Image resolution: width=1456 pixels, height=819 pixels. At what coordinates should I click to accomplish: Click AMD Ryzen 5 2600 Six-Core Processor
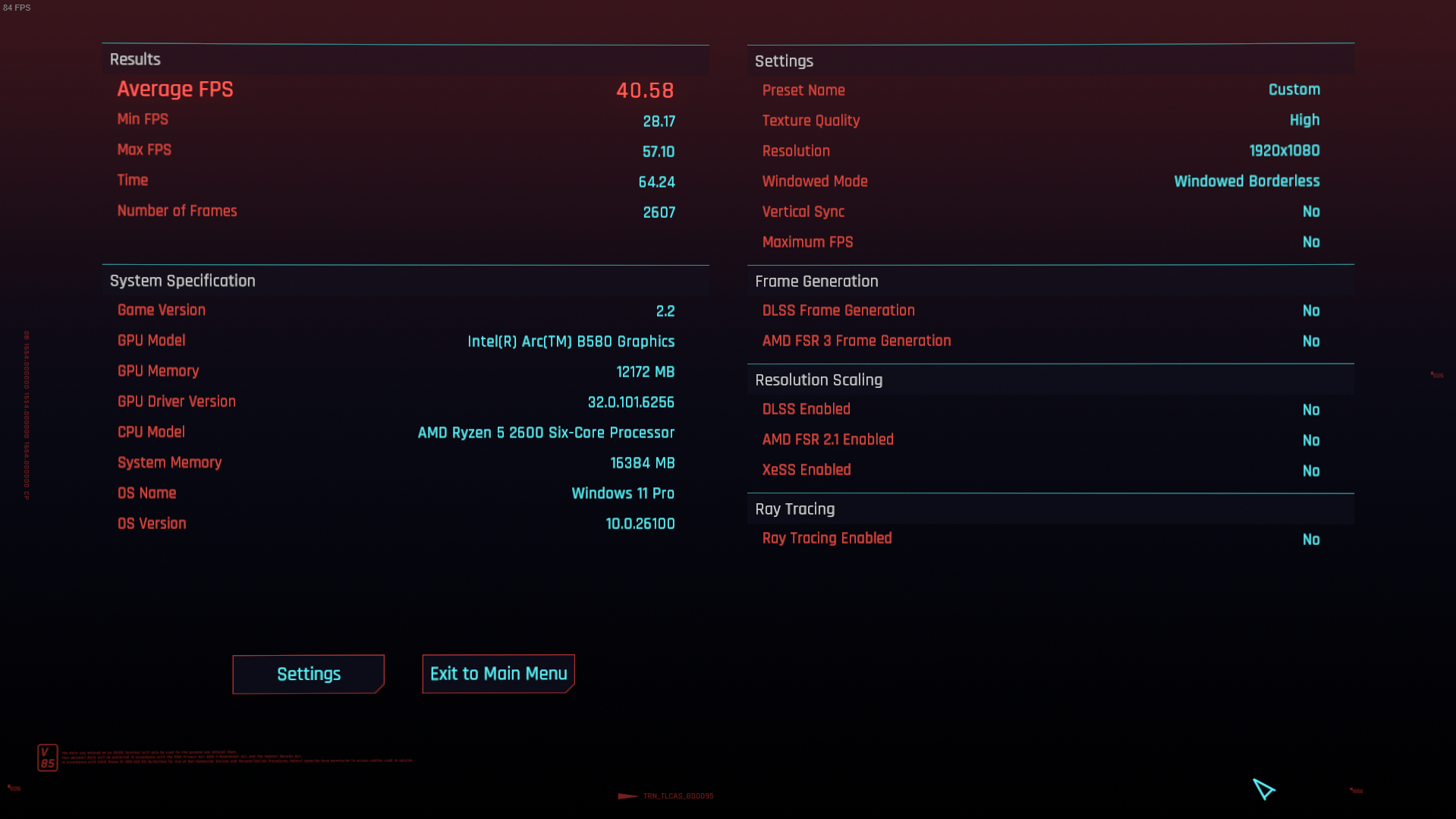tap(546, 433)
